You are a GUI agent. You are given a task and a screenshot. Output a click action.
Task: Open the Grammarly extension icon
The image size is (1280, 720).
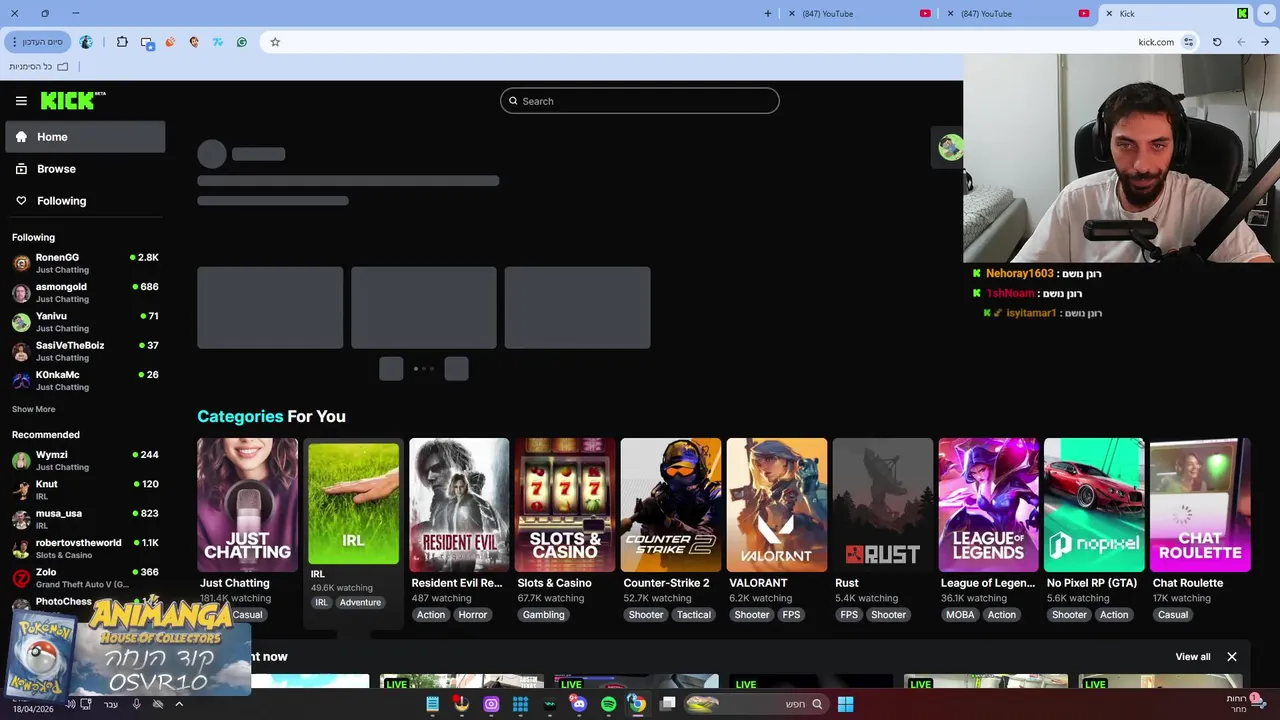(242, 42)
